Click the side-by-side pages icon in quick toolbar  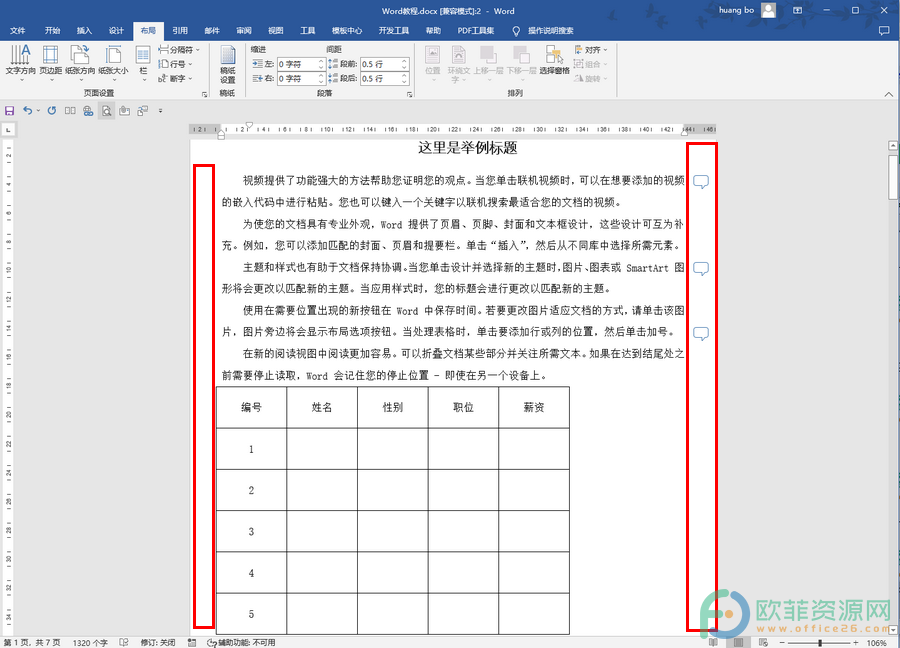pos(70,111)
